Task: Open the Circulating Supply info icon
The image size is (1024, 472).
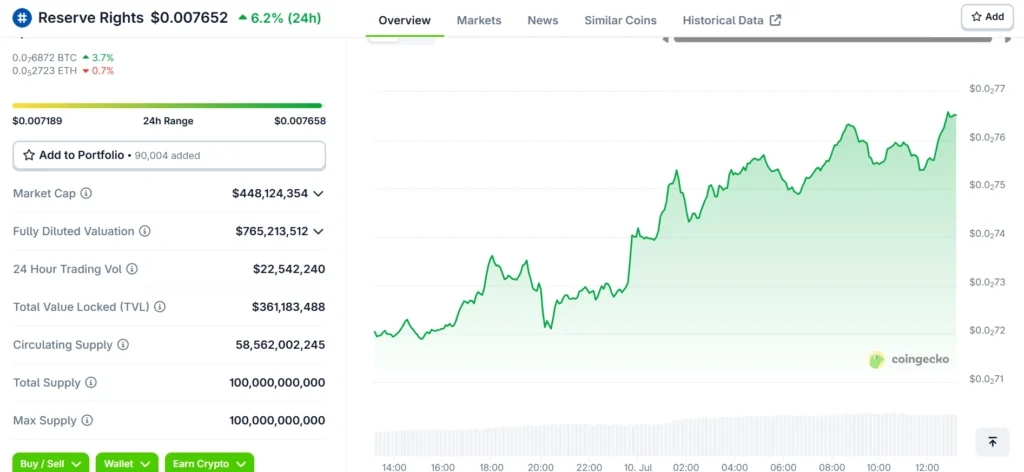Action: [123, 345]
